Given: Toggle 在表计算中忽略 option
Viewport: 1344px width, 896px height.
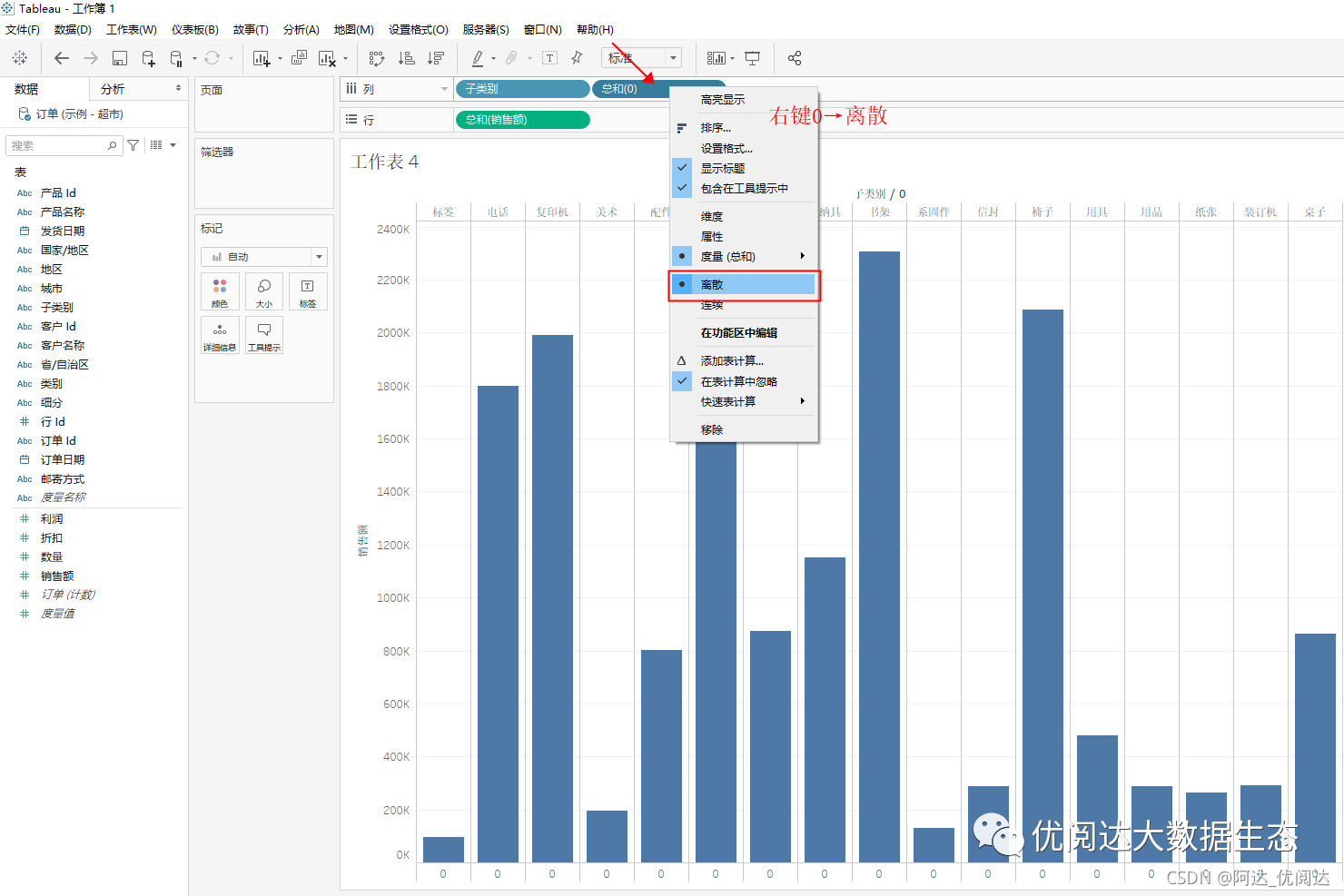Looking at the screenshot, I should click(744, 381).
